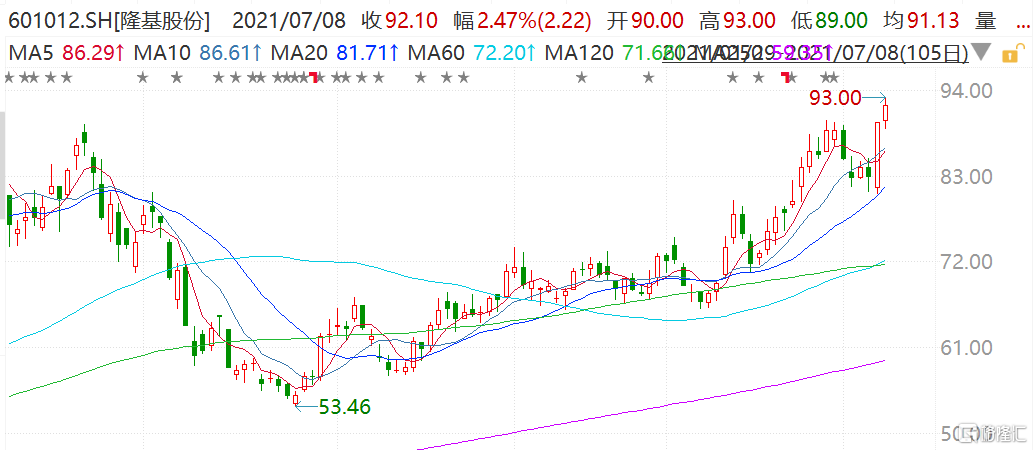Screen dimensions: 1033x450
Task: Click the 53.46 lowest price annotation
Action: coord(345,407)
